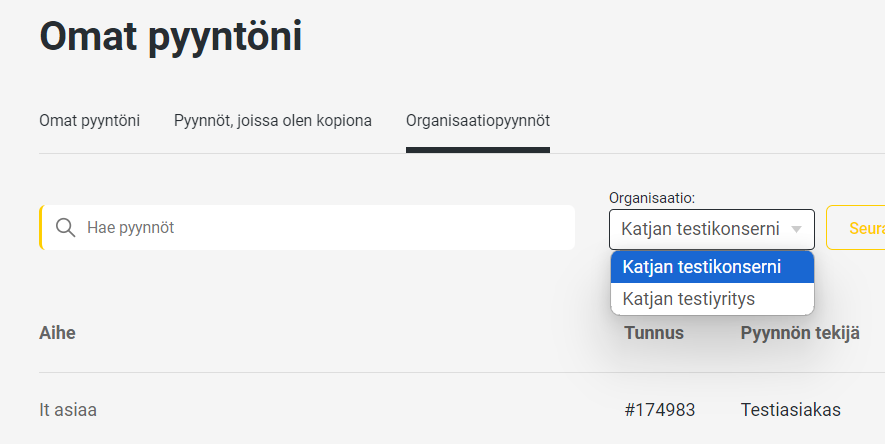Select Katjan testiyritys from the list
This screenshot has height=444, width=885.
(688, 299)
